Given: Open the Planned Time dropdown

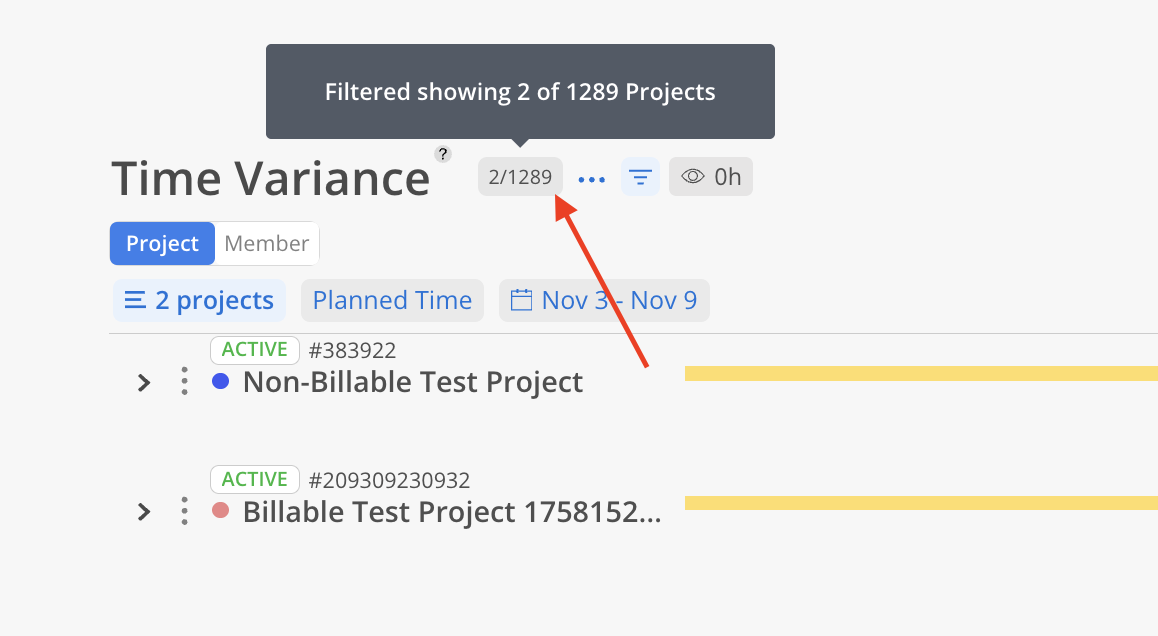Looking at the screenshot, I should coord(392,300).
